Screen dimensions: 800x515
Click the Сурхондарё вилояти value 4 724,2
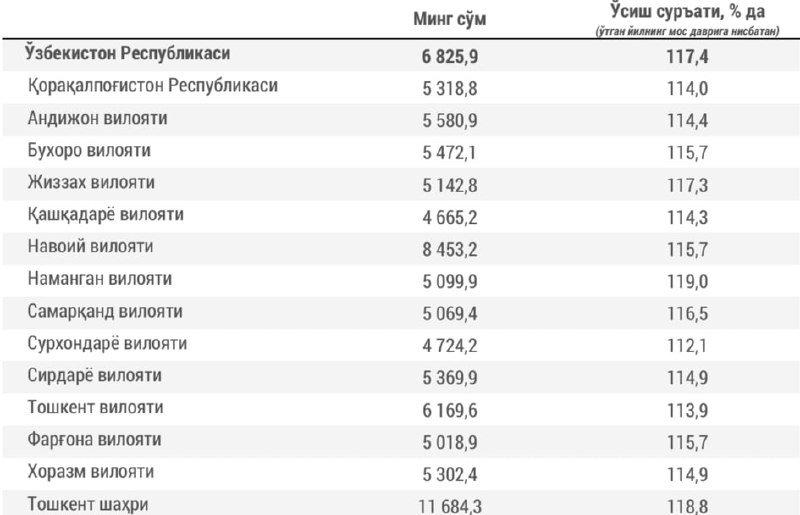pos(449,345)
